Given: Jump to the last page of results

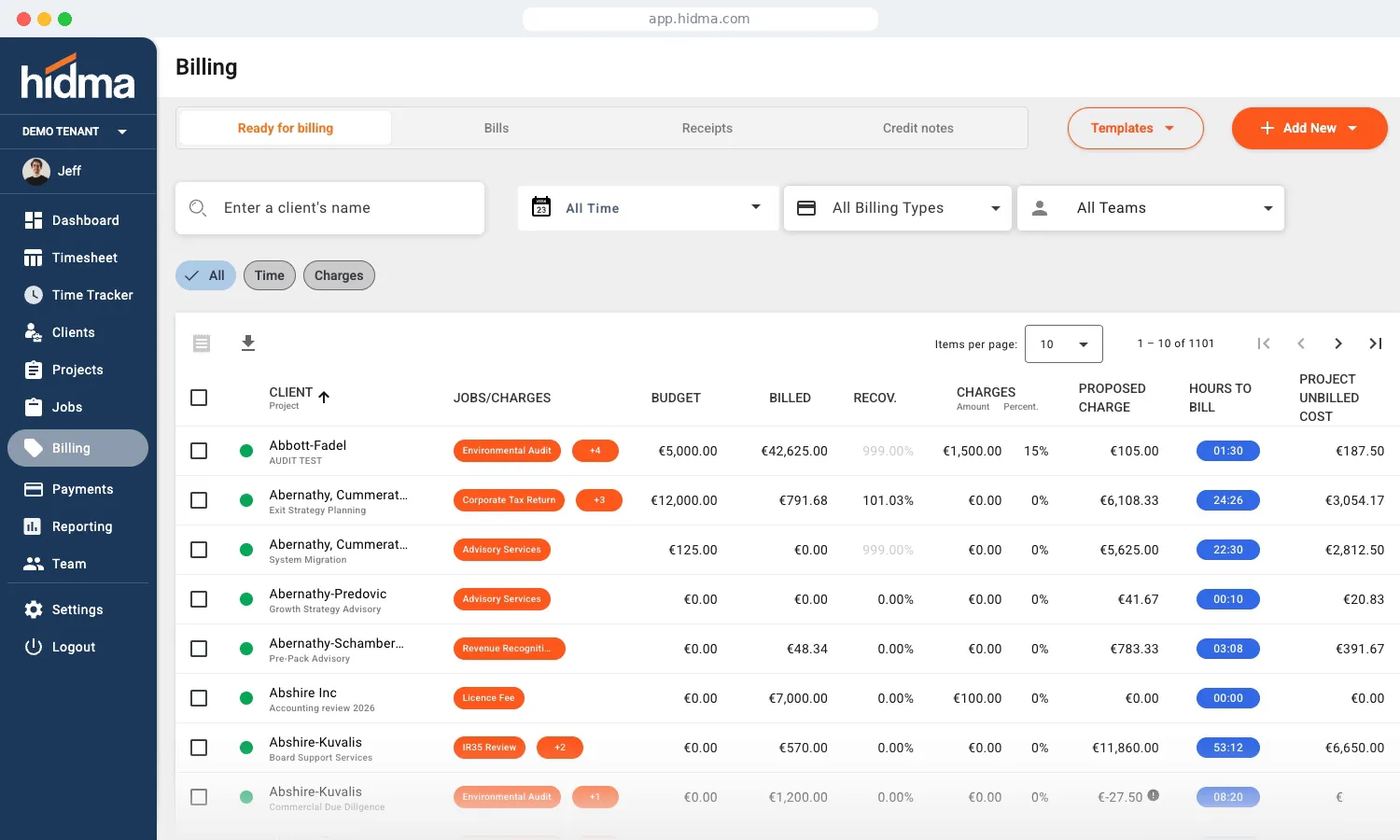Looking at the screenshot, I should (1376, 343).
